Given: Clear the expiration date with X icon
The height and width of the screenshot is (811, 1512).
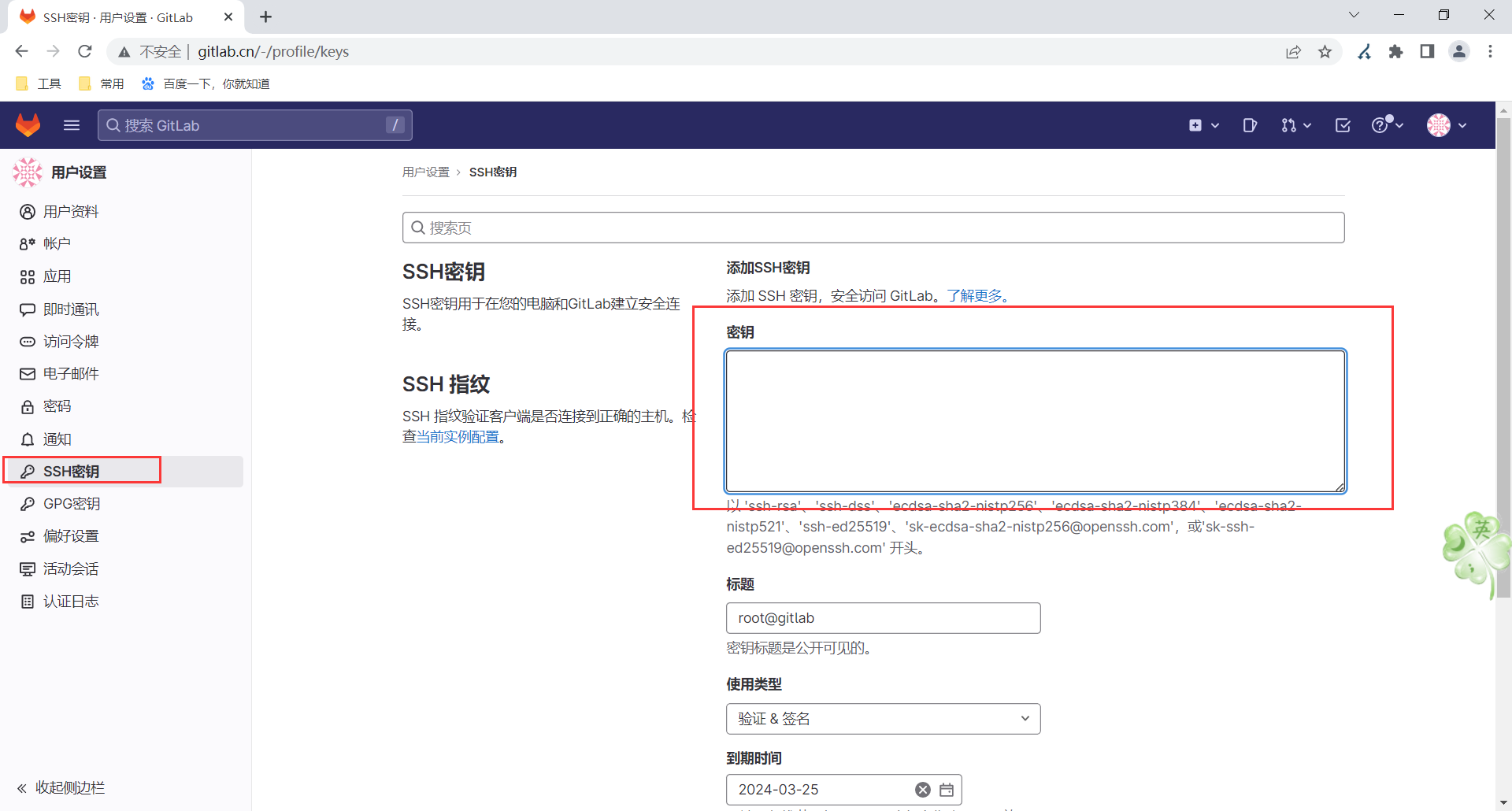Looking at the screenshot, I should tap(923, 790).
